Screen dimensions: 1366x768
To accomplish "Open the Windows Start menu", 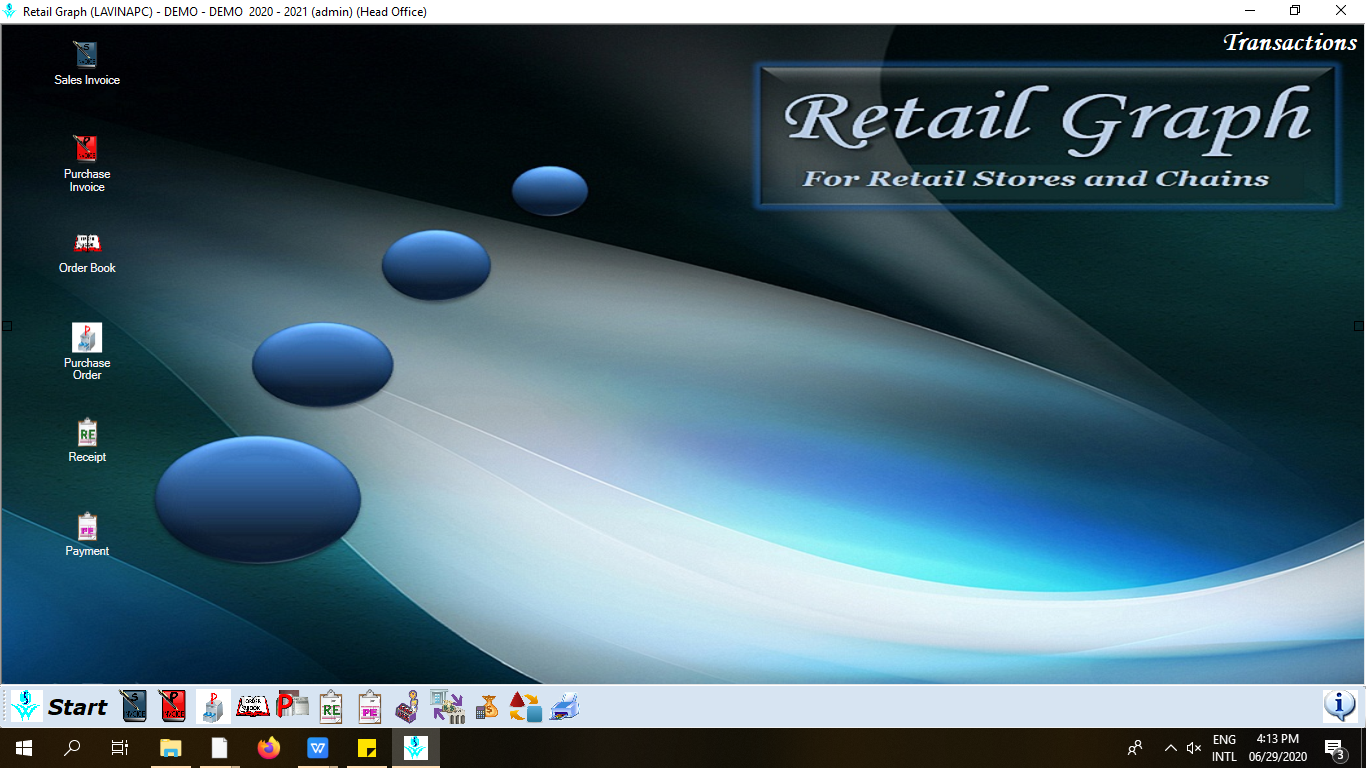I will click(x=23, y=748).
